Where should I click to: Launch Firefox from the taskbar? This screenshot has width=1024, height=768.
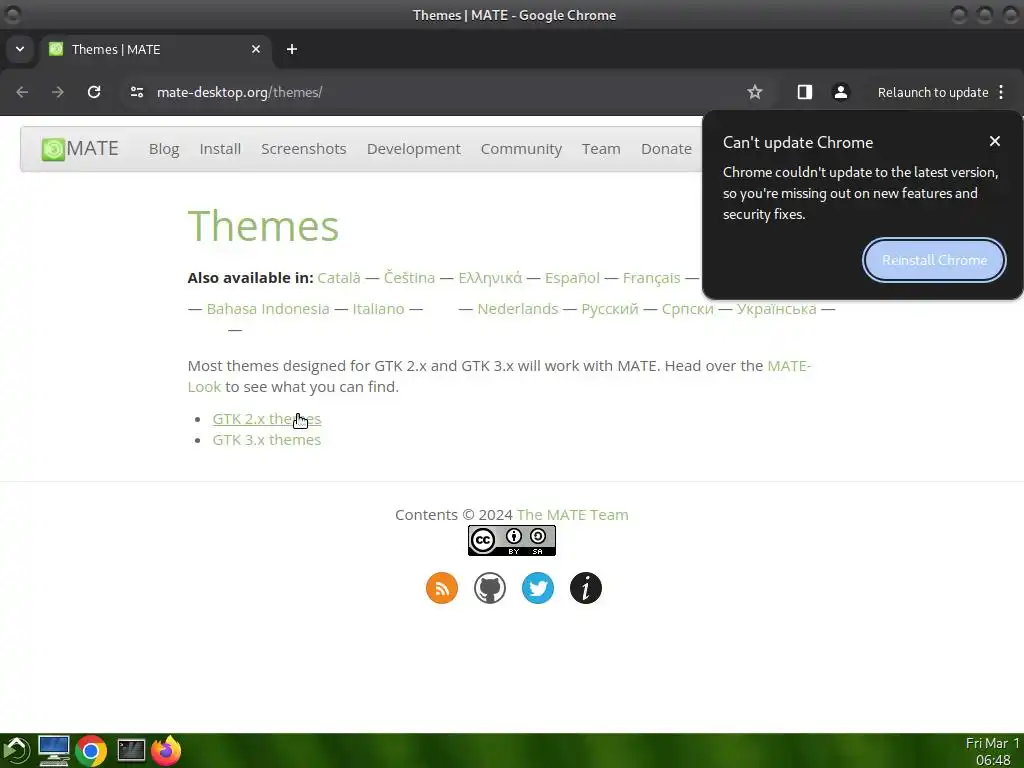[x=166, y=750]
